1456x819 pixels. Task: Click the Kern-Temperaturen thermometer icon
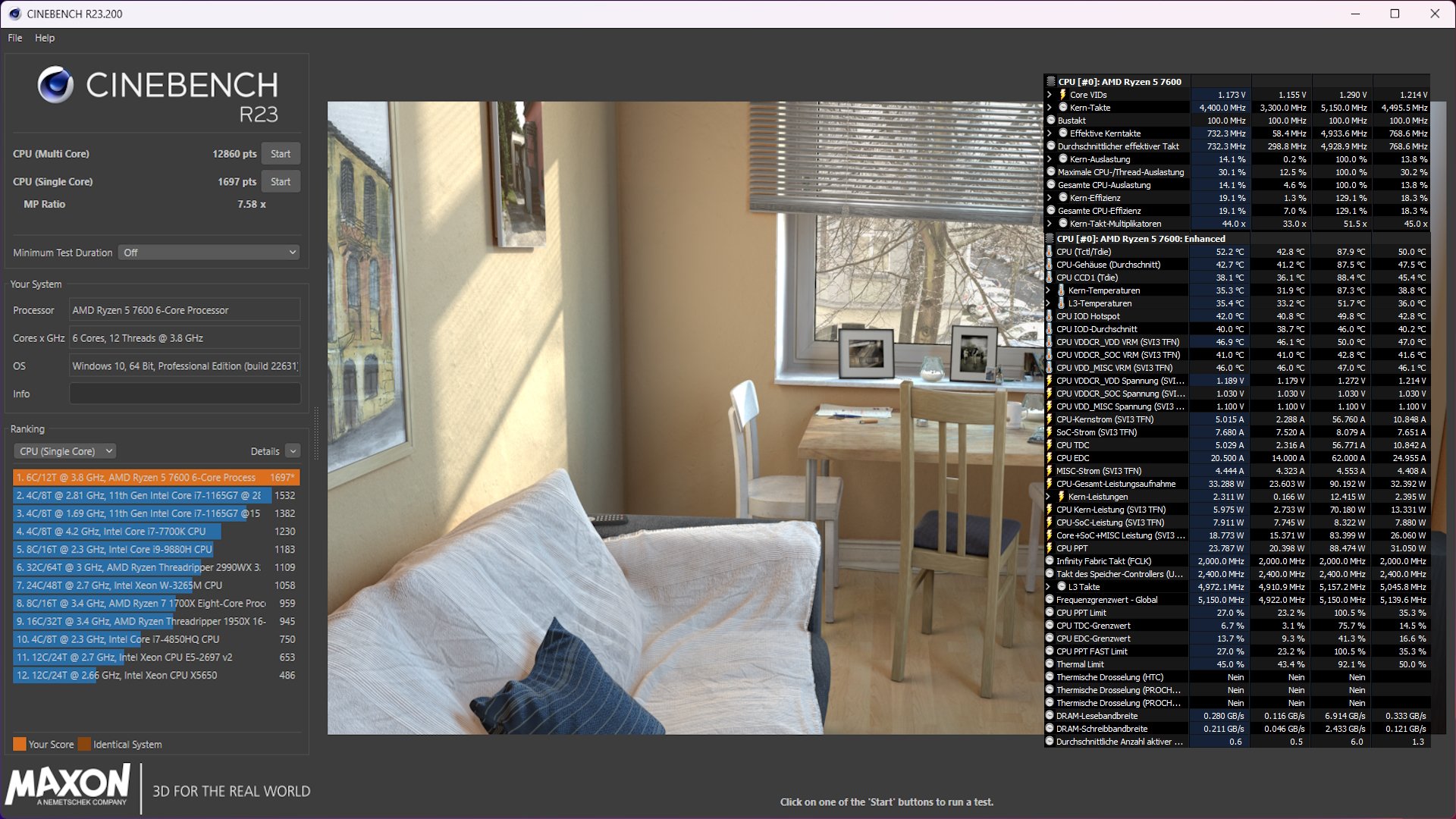1061,290
